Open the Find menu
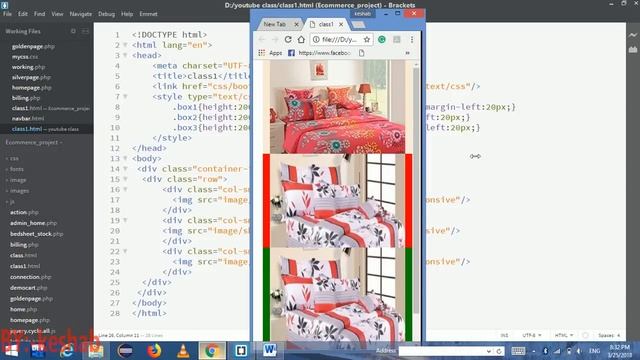 [x=39, y=14]
